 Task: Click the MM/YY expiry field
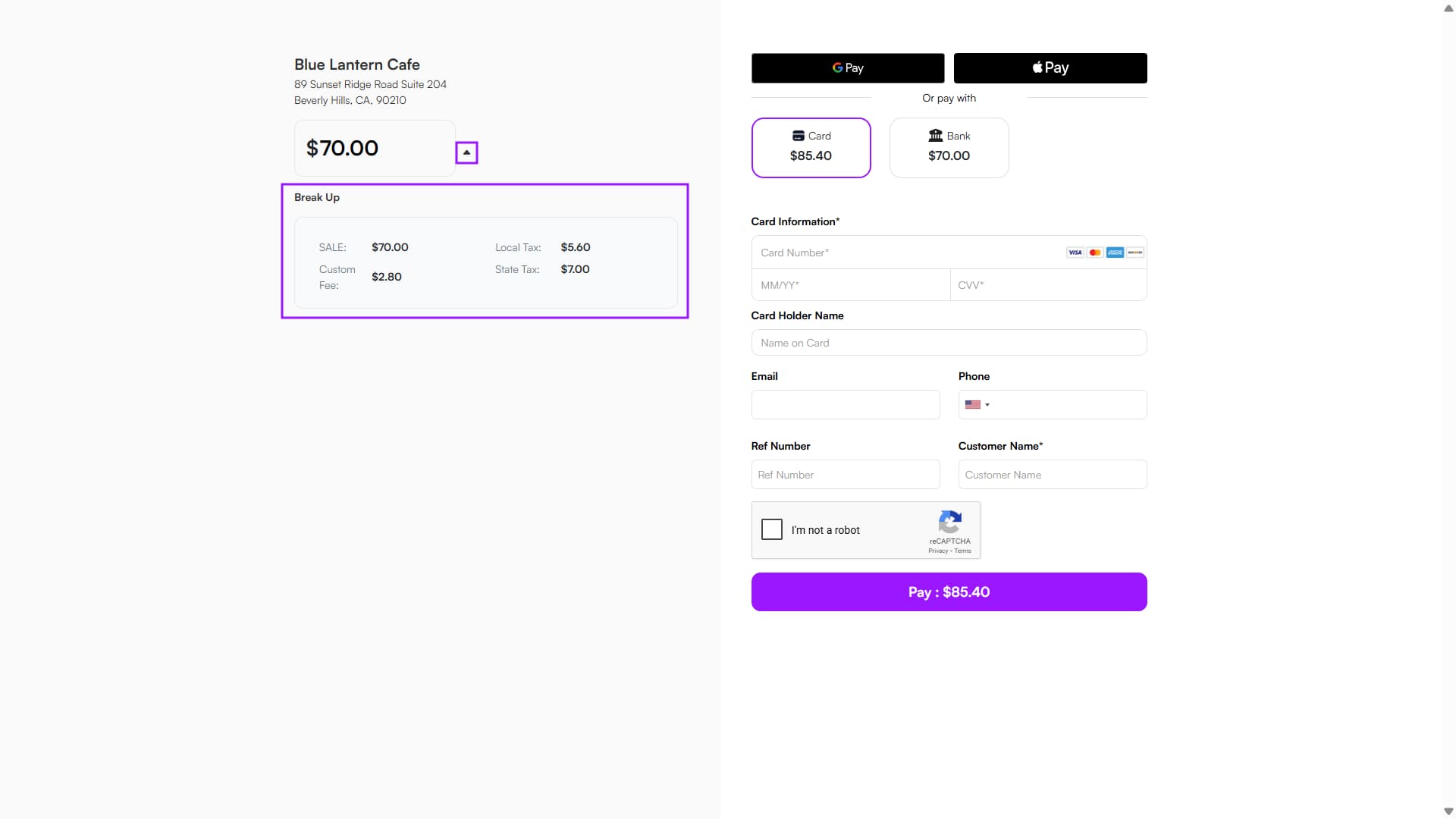click(850, 285)
